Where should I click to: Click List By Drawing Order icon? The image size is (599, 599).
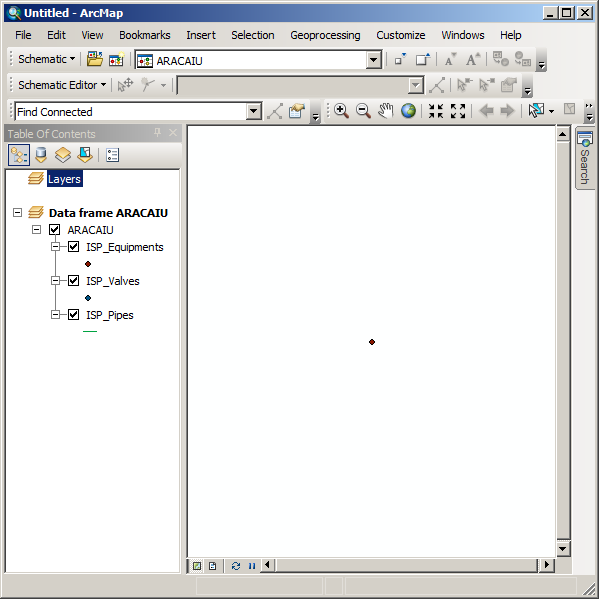coord(19,155)
